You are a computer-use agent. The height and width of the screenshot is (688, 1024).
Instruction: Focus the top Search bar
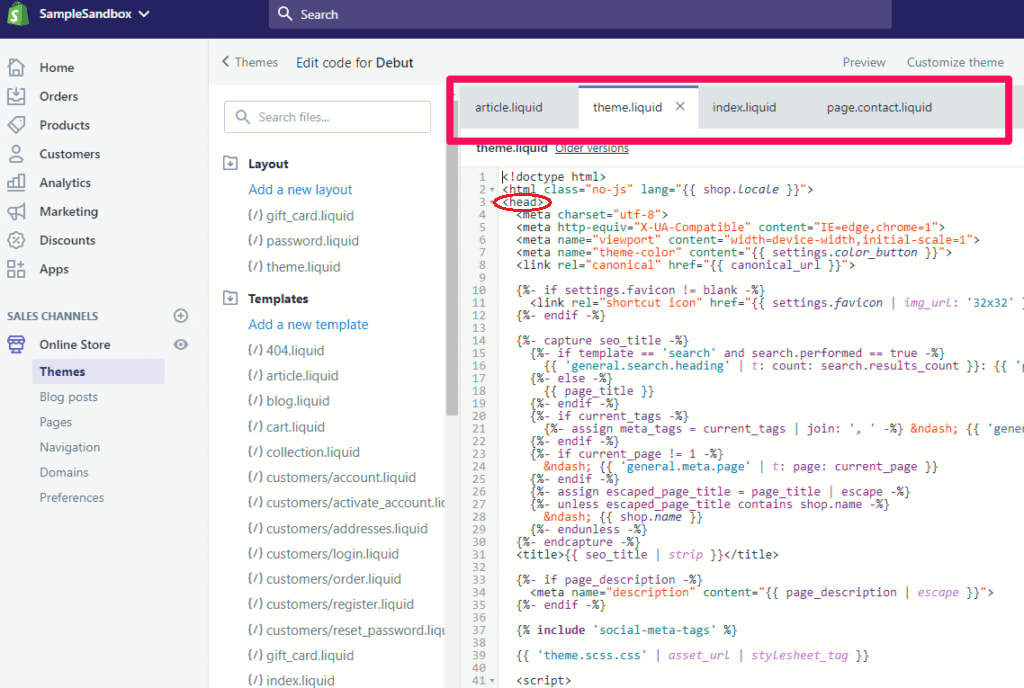(580, 14)
